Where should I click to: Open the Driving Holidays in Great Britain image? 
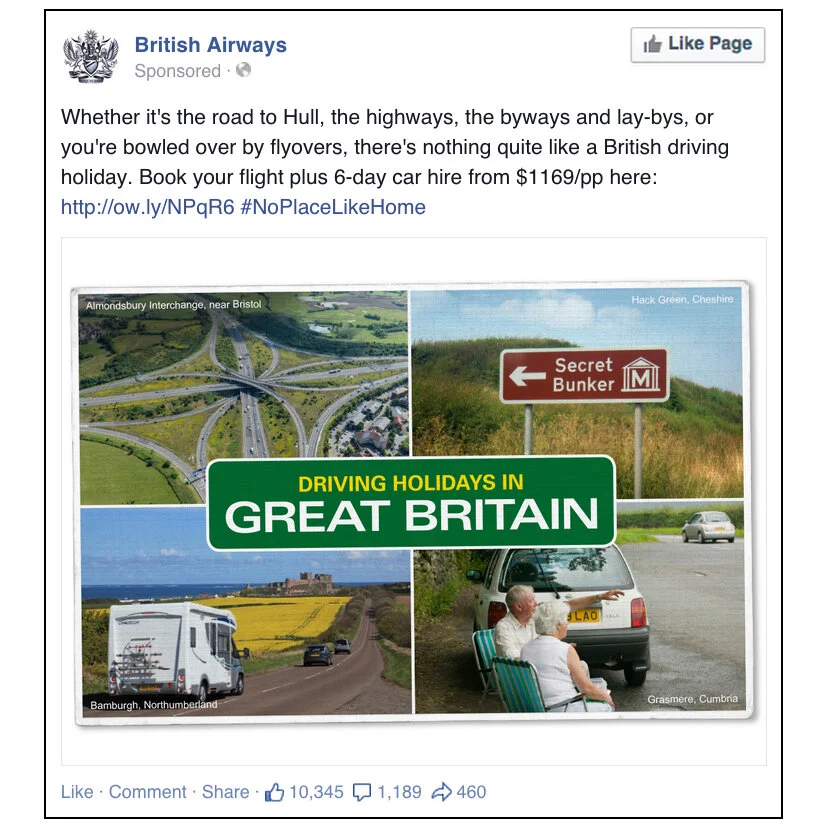[414, 502]
